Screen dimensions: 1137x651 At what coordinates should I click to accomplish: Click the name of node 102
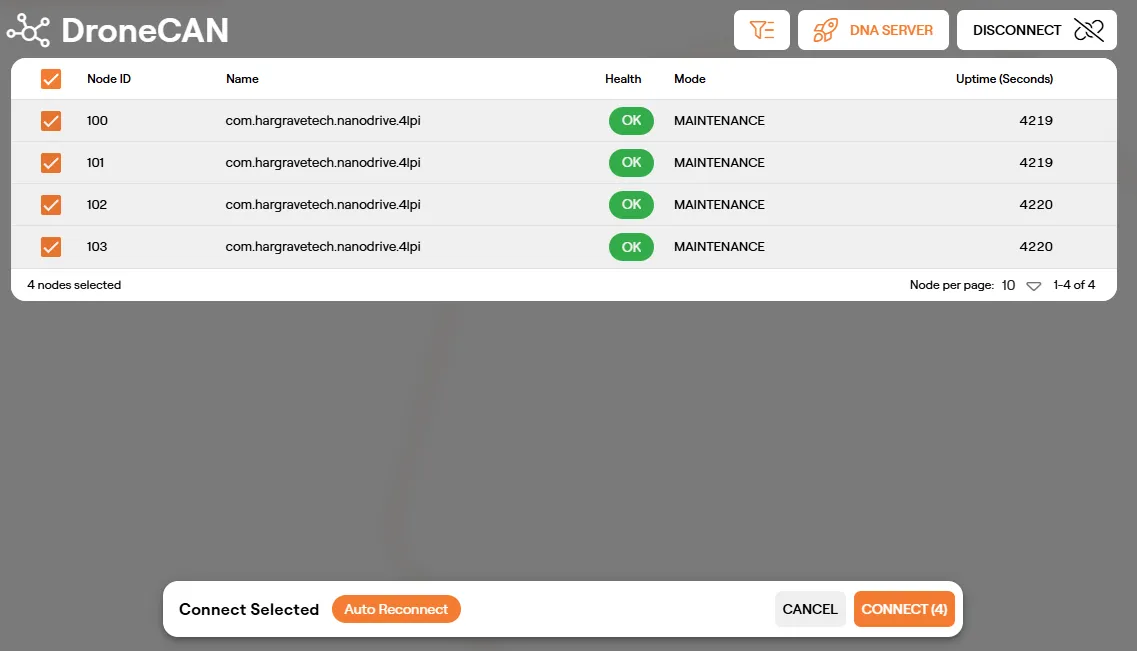(x=323, y=204)
